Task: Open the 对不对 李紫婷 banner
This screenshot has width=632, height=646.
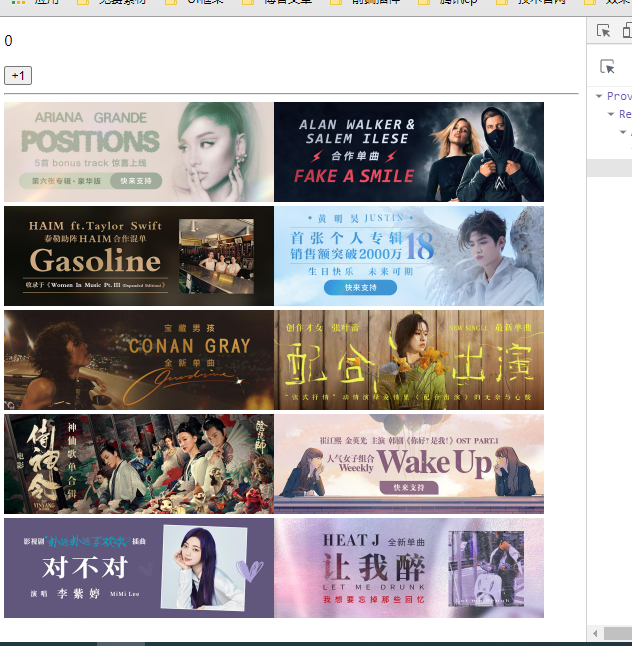Action: pyautogui.click(x=139, y=568)
